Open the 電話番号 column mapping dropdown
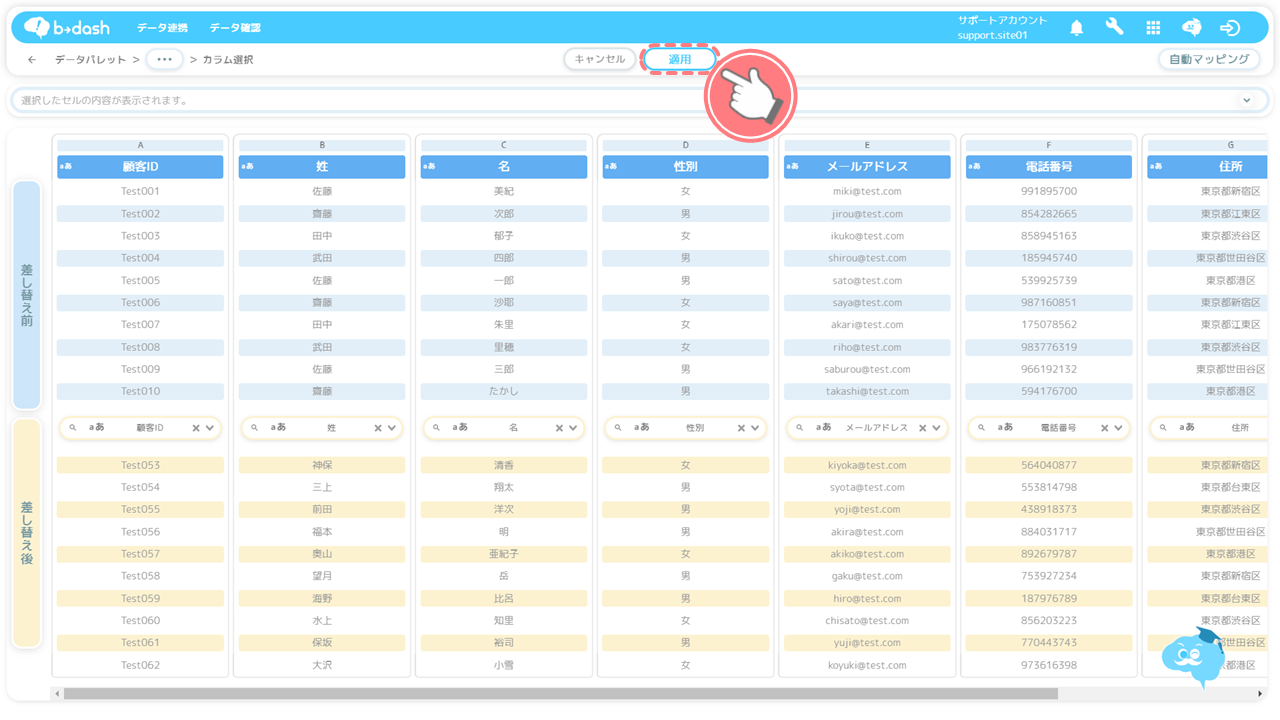Screen dimensions: 1280x720 [x=1119, y=428]
